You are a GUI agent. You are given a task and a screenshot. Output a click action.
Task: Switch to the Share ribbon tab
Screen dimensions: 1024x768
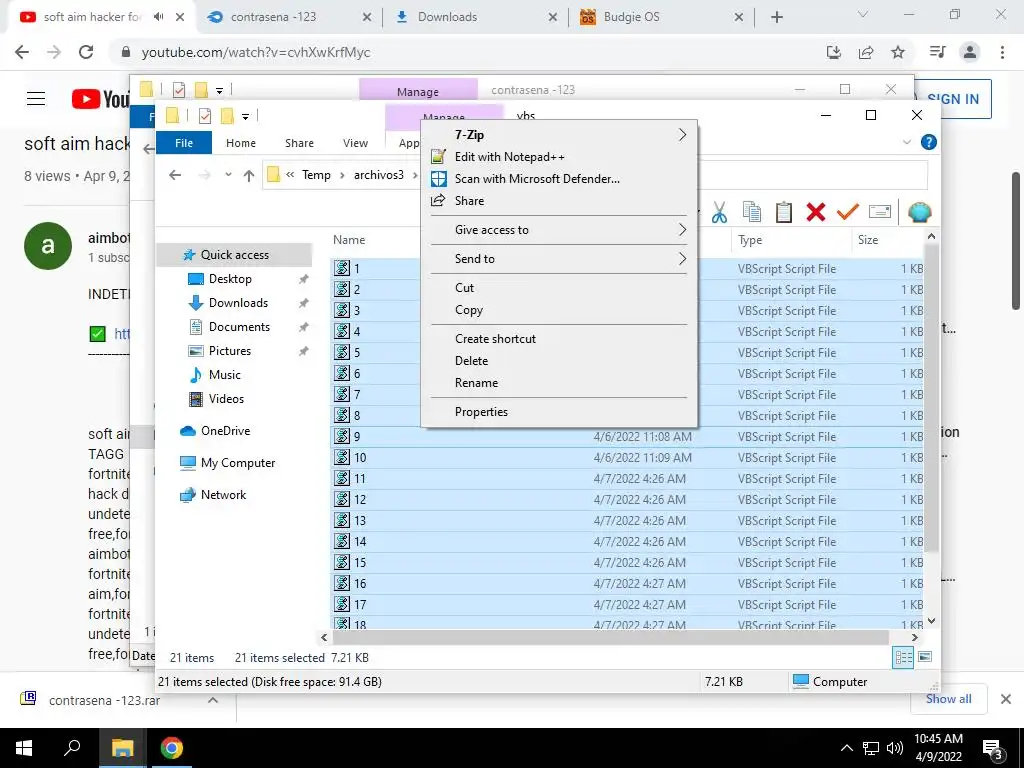299,143
